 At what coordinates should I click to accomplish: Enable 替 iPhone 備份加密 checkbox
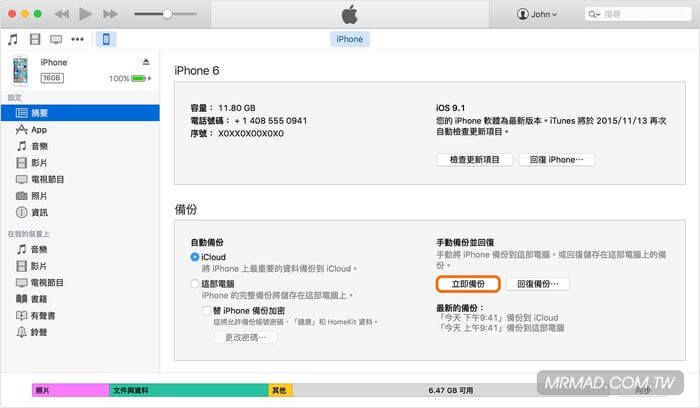coord(206,311)
